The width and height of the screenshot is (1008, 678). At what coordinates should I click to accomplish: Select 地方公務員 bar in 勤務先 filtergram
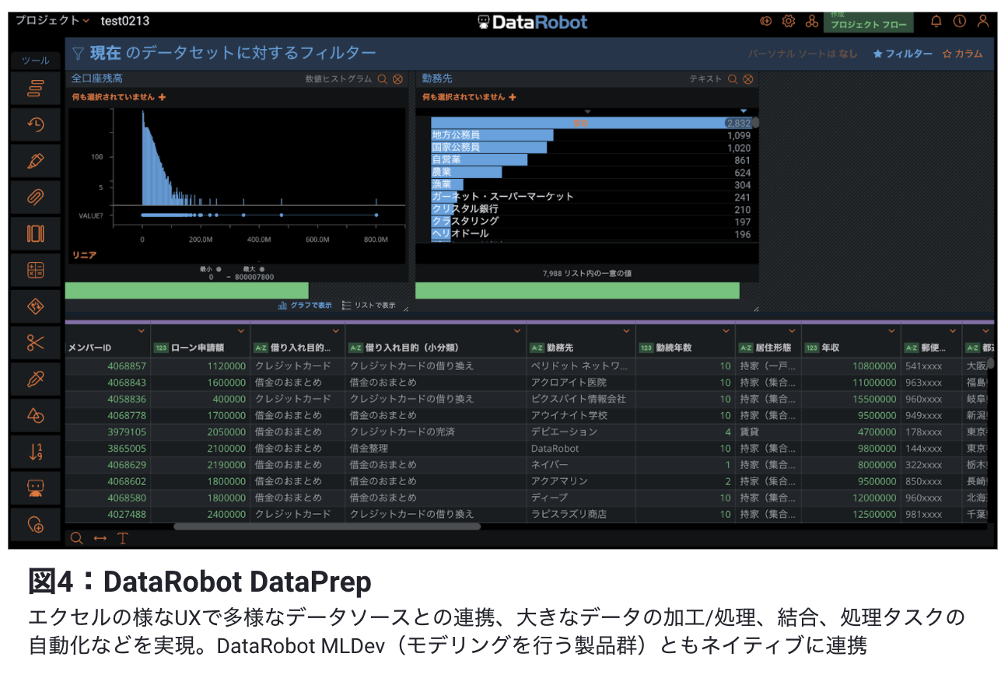(492, 135)
